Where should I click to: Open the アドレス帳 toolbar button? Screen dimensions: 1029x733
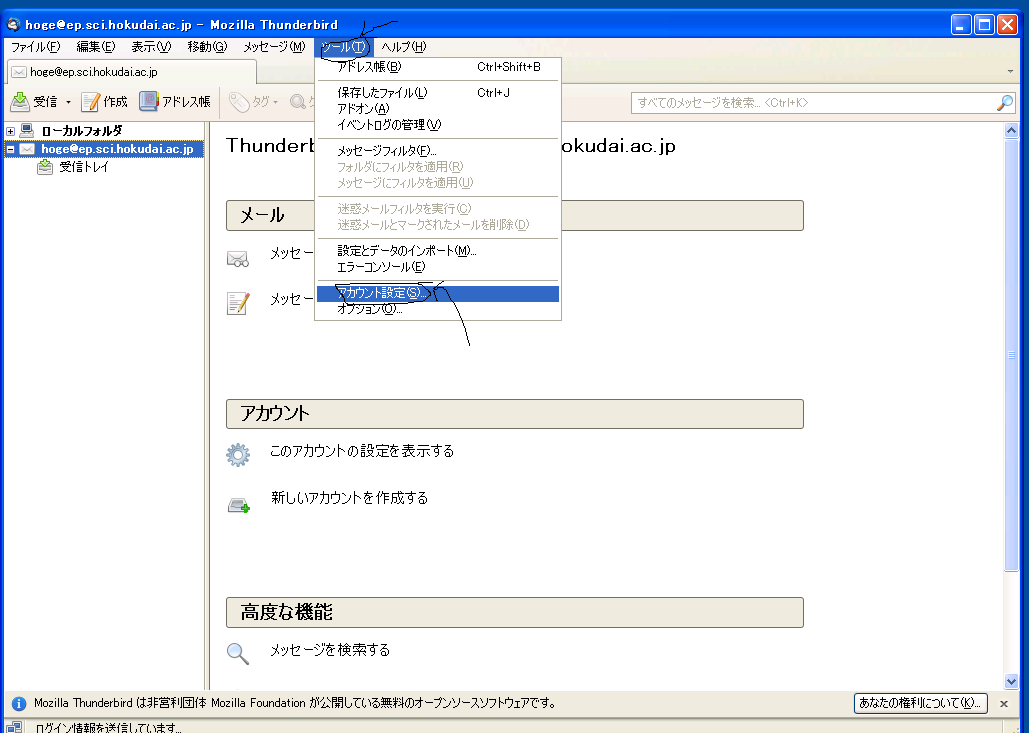[175, 102]
